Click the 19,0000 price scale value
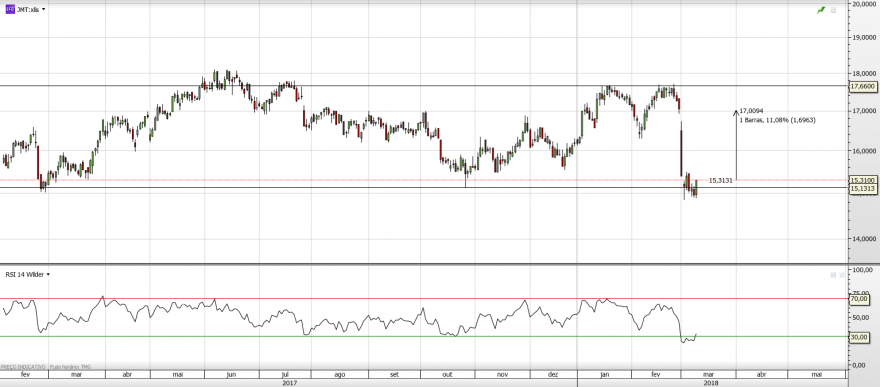 pos(865,38)
